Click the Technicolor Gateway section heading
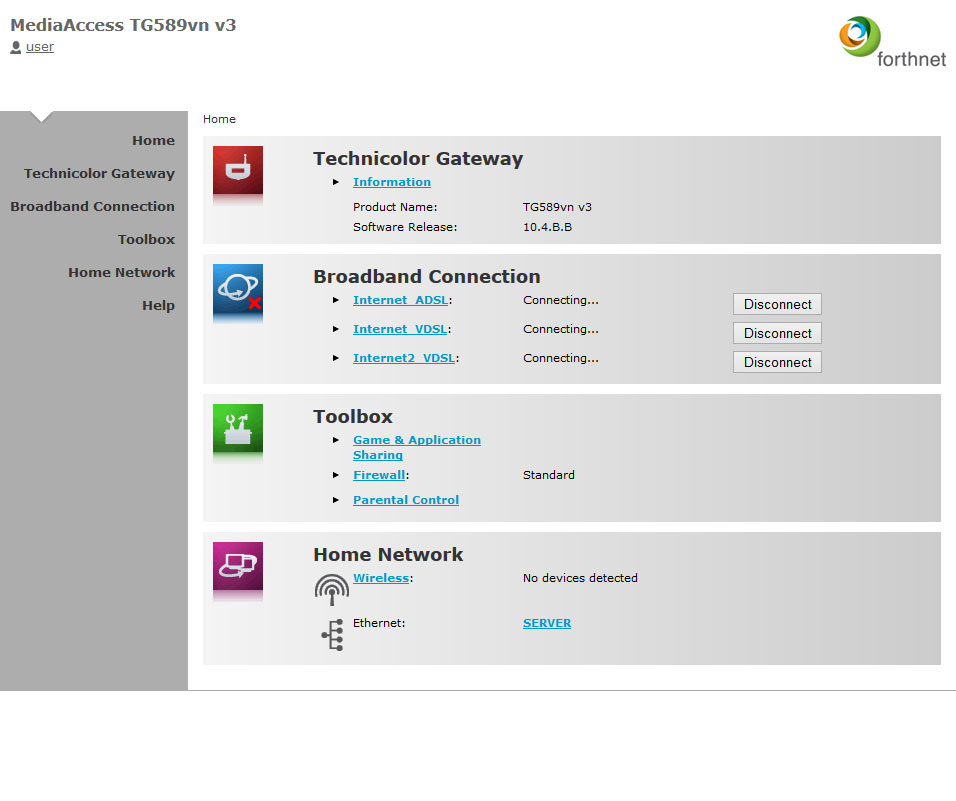 418,158
